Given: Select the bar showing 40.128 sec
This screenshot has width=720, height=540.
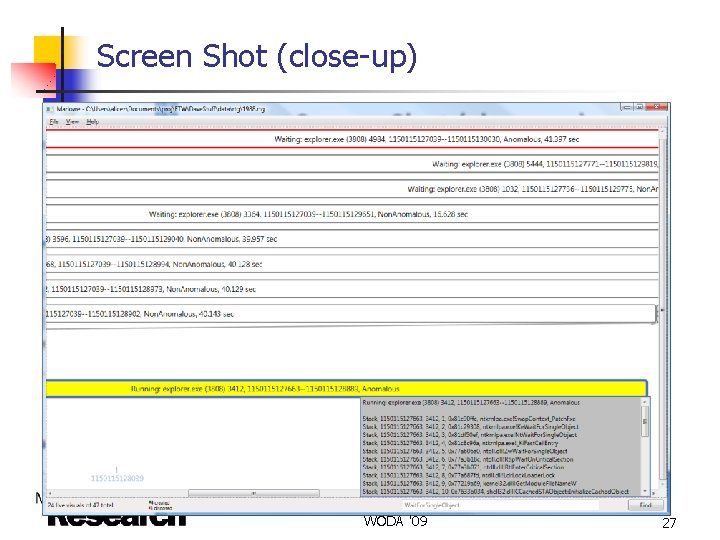Looking at the screenshot, I should pos(352,264).
